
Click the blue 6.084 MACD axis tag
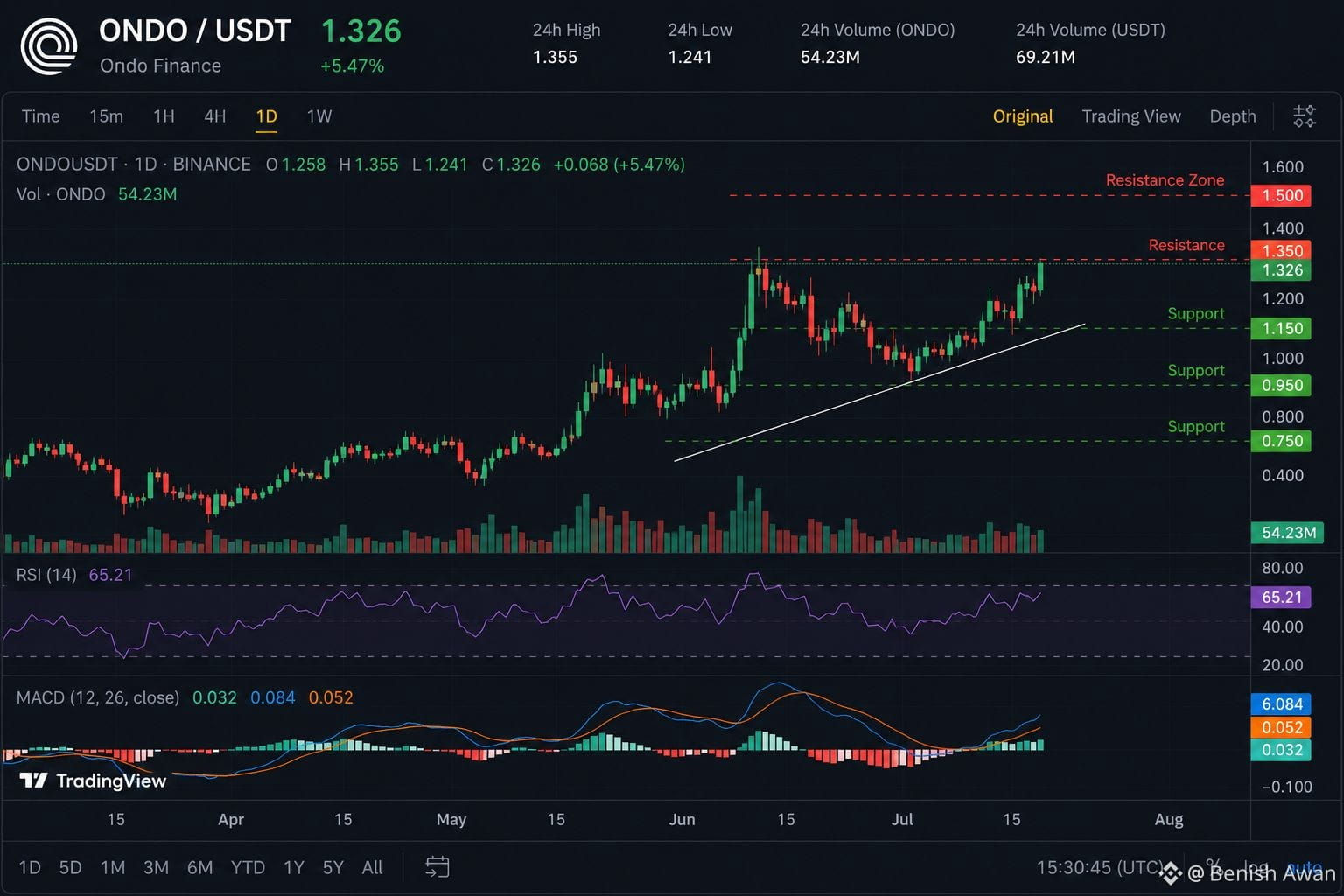(x=1281, y=704)
